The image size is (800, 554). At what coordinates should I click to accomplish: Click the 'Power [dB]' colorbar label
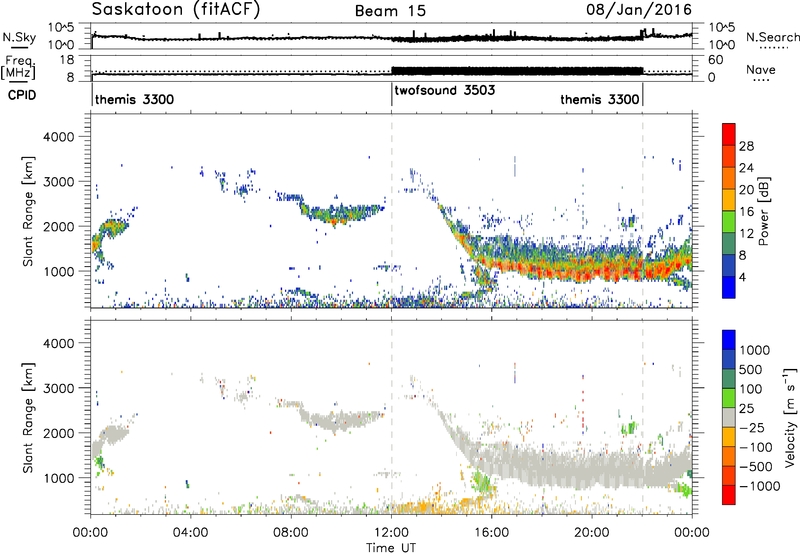[x=764, y=211]
